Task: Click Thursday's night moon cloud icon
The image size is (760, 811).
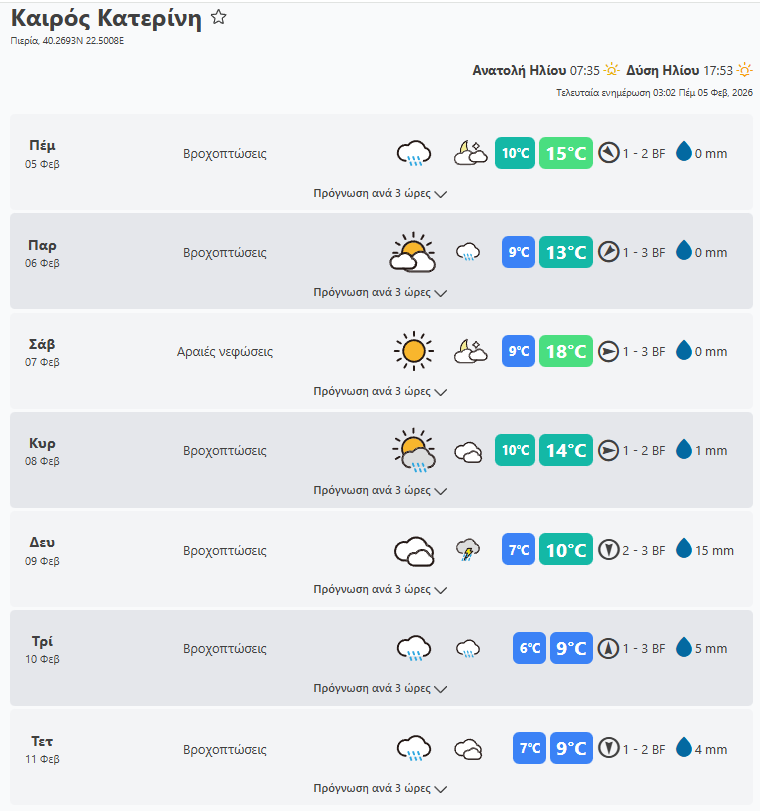Action: [469, 153]
